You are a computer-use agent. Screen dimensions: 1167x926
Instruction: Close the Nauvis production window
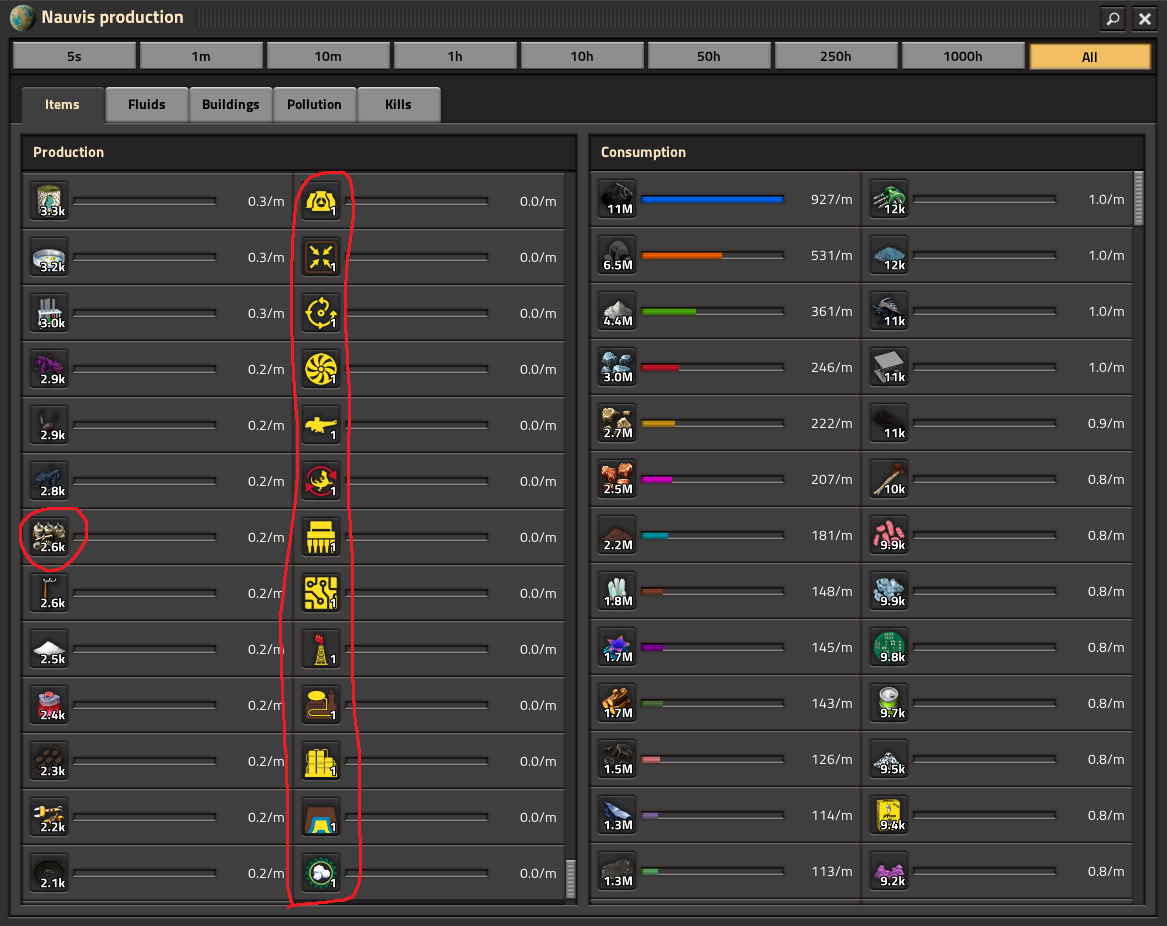click(x=1145, y=18)
